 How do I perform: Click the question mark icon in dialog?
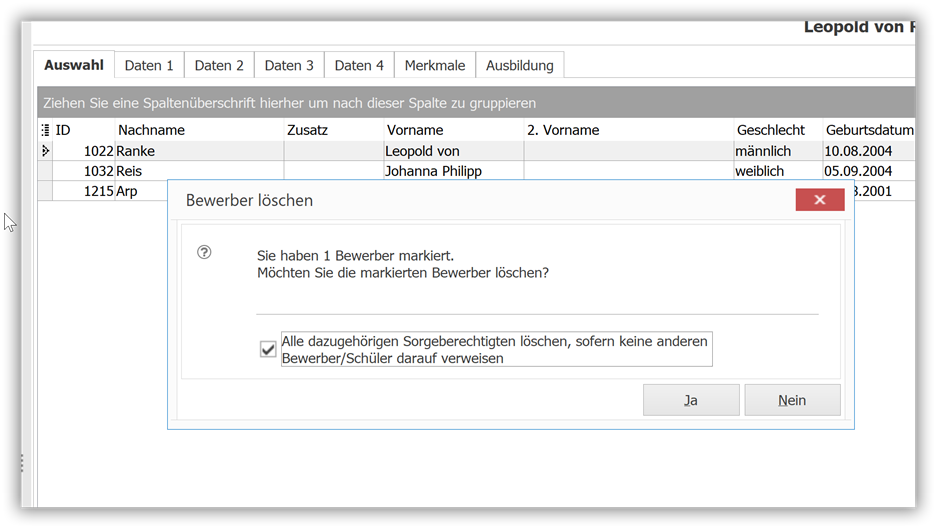tap(204, 252)
